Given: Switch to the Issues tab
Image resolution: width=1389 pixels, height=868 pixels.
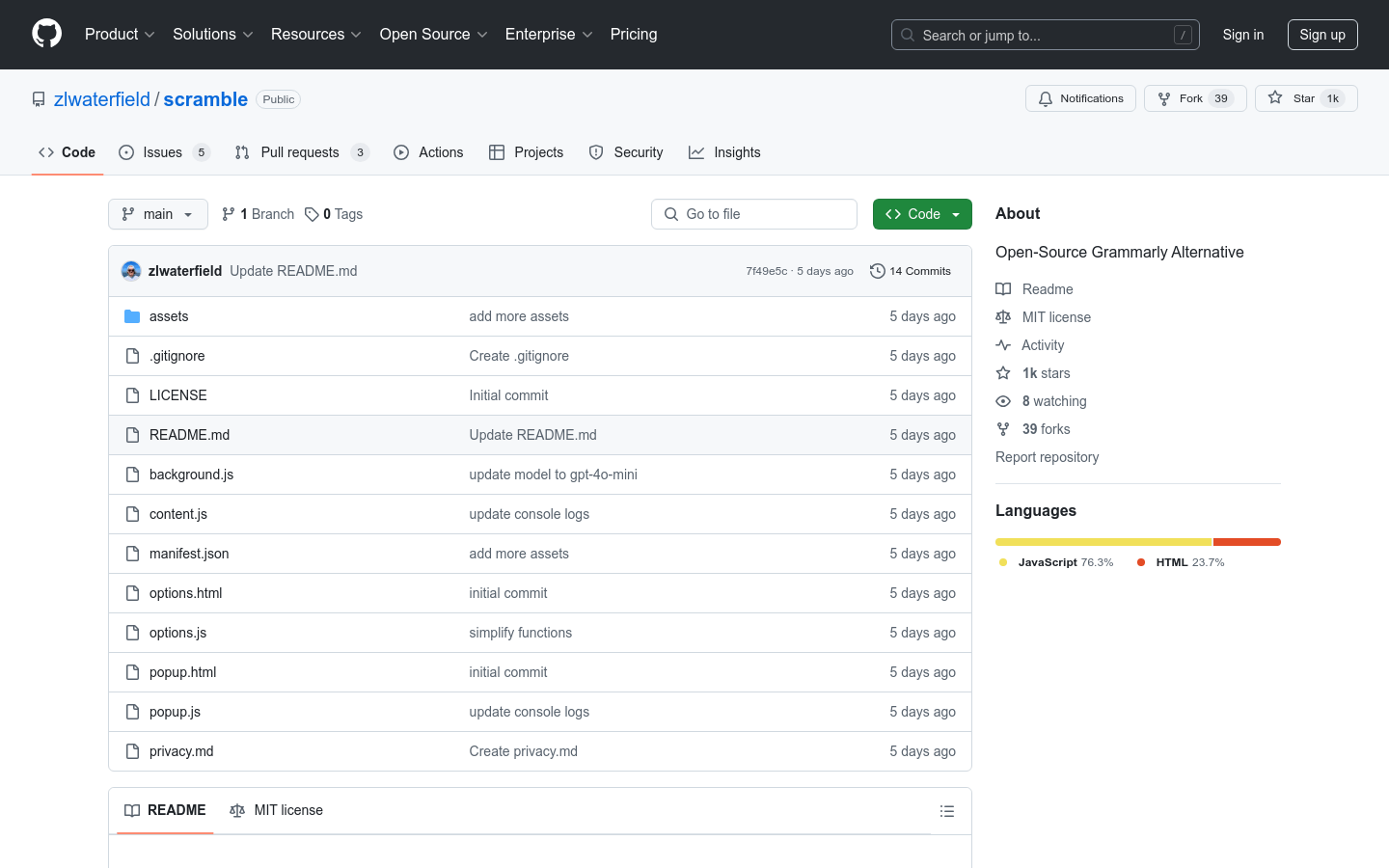Looking at the screenshot, I should pos(163,152).
